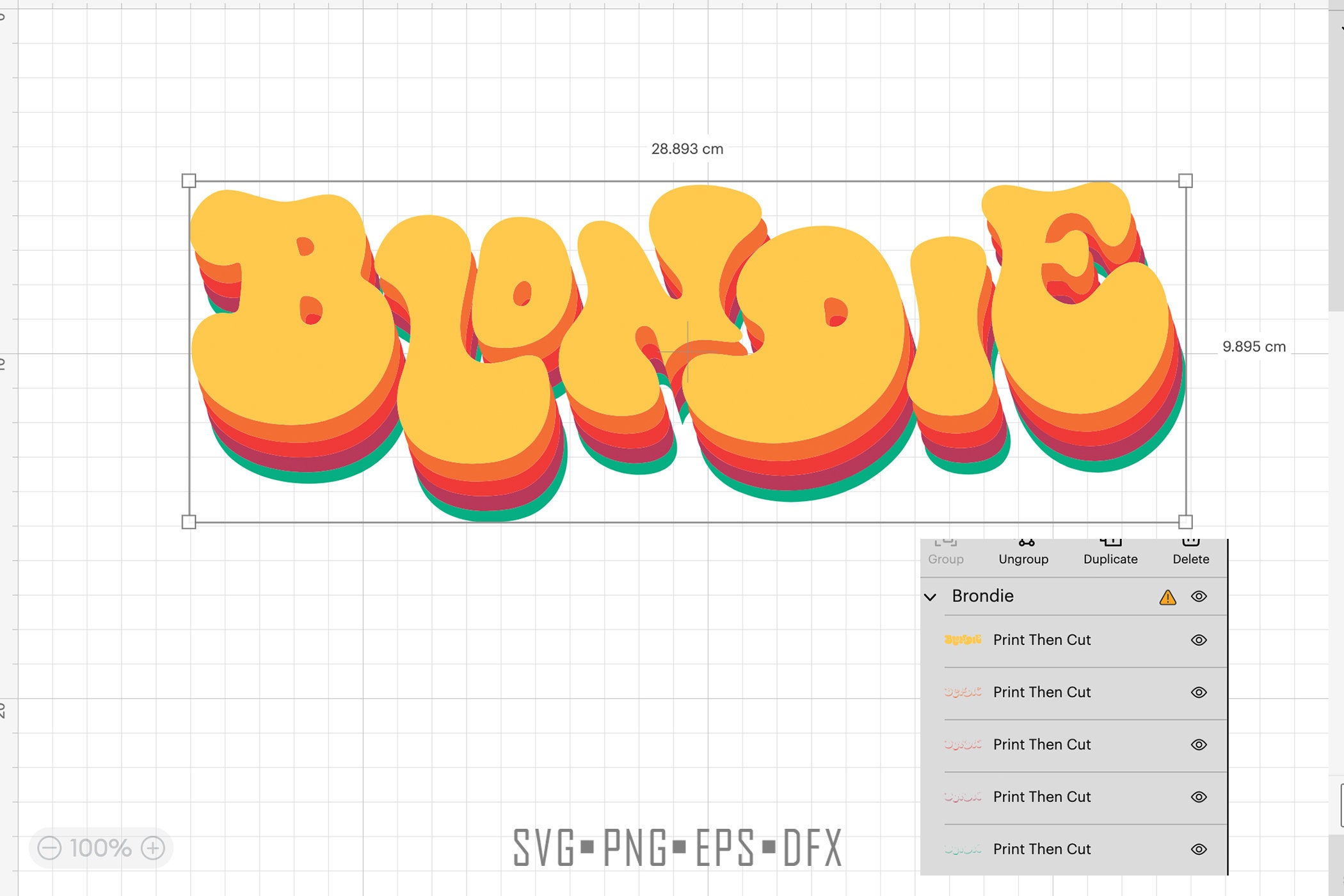Click the warning triangle on the Brondie group
This screenshot has height=896, width=1344.
(x=1168, y=596)
